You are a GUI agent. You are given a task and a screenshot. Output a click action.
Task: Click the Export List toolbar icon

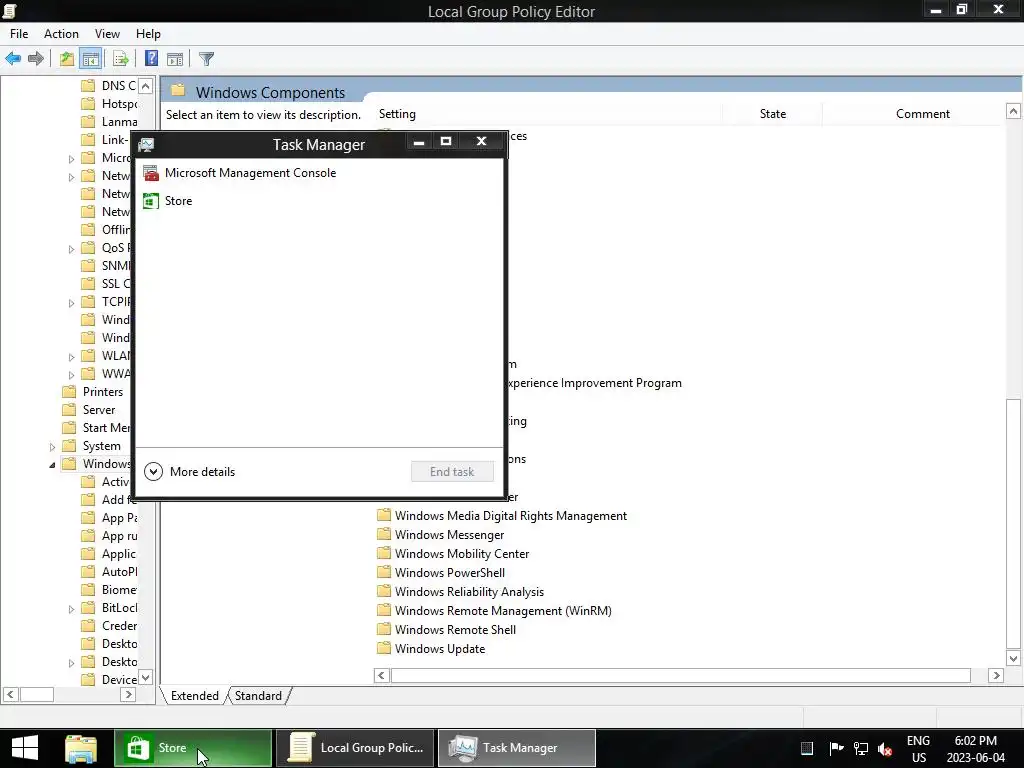pyautogui.click(x=121, y=59)
